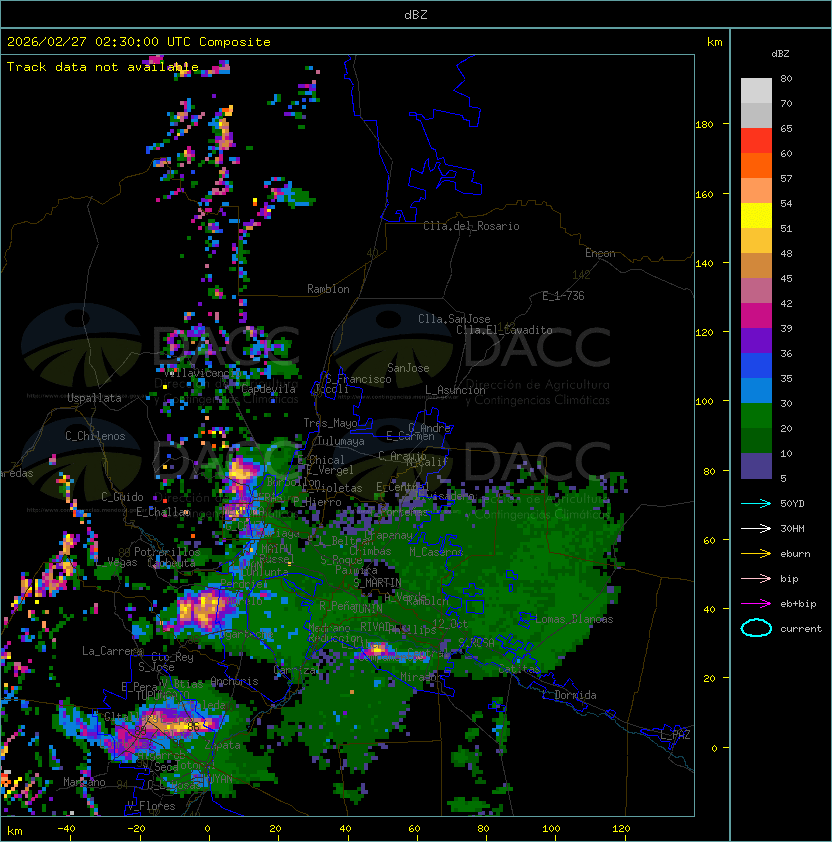This screenshot has width=832, height=842.
Task: Click the '2026/02/27 02:30:00 UTC Composite' timestamp
Action: (139, 42)
